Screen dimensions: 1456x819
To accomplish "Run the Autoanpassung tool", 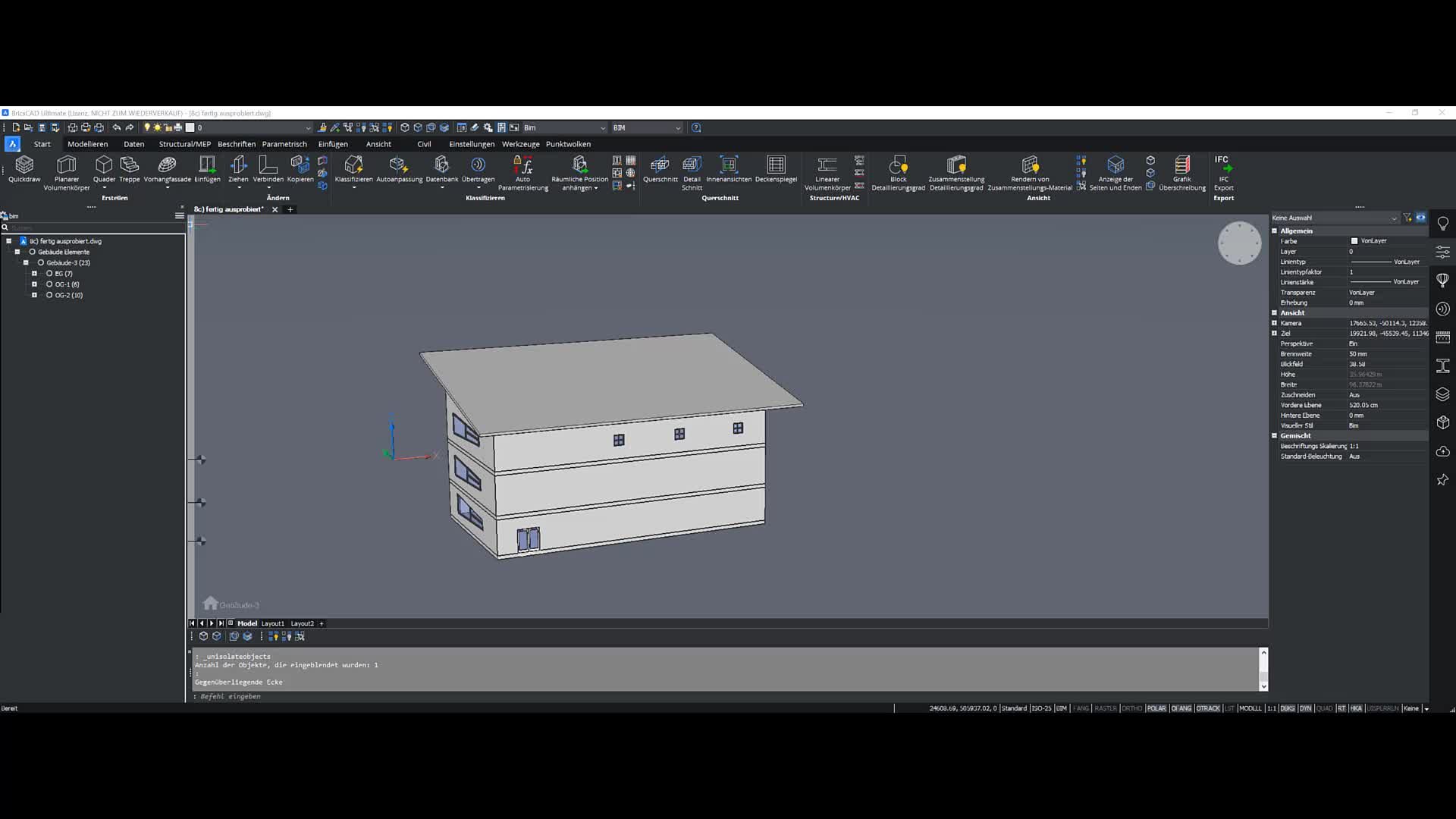I will click(399, 169).
